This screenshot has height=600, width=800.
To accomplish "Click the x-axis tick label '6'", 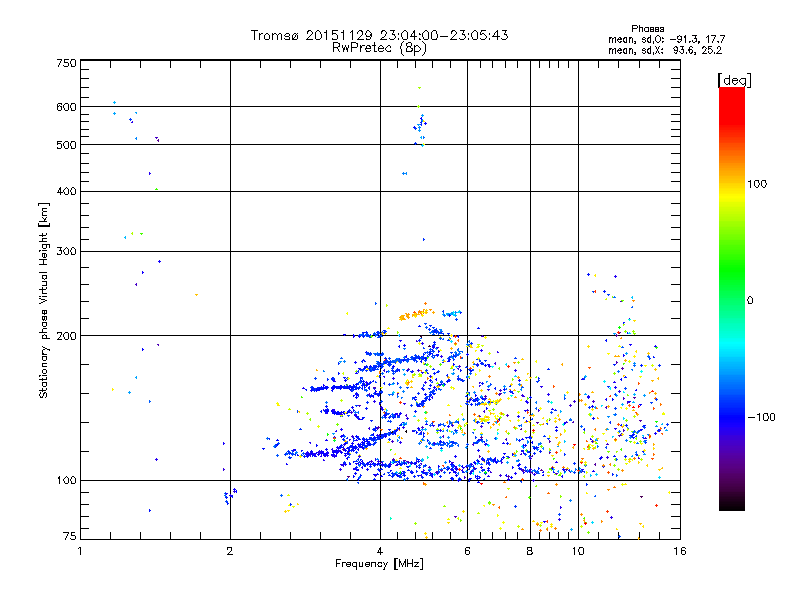I will [x=467, y=551].
